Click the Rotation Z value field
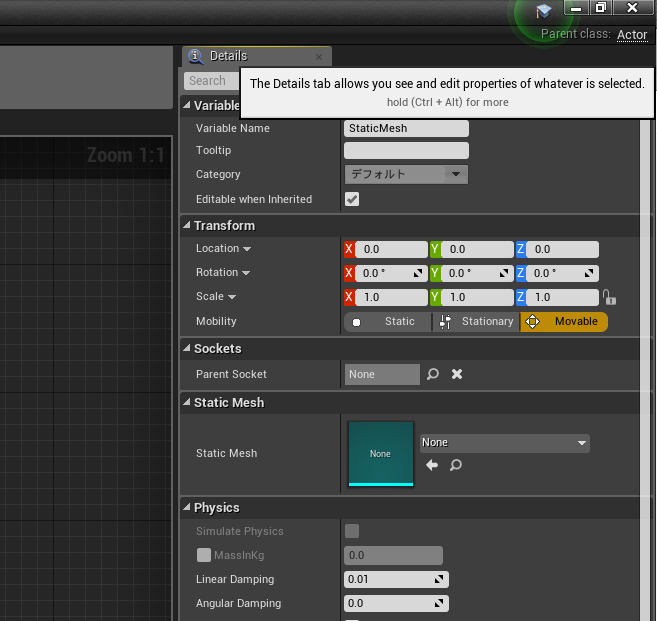This screenshot has width=657, height=621. 562,273
